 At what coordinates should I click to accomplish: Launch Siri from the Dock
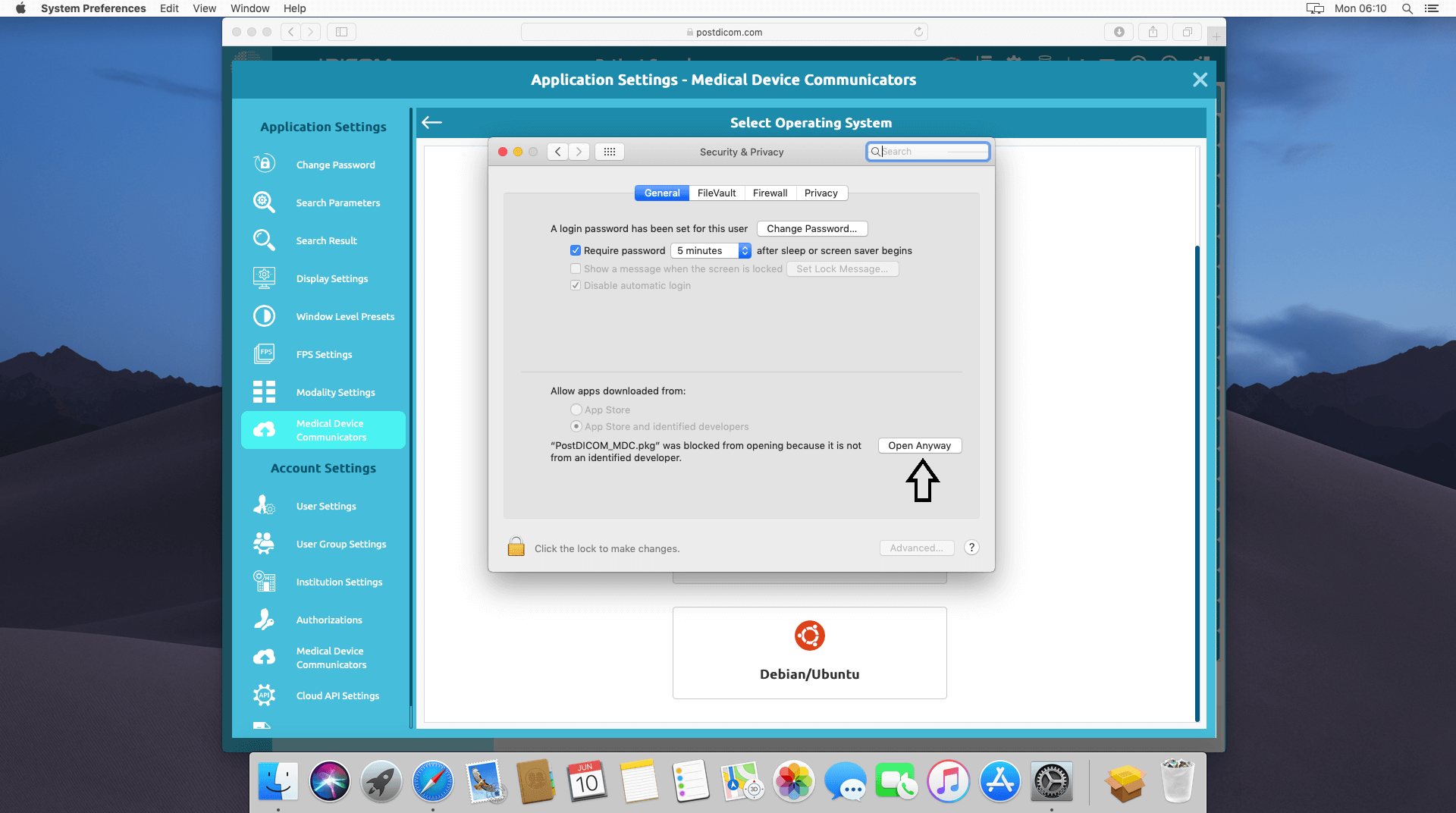(330, 781)
